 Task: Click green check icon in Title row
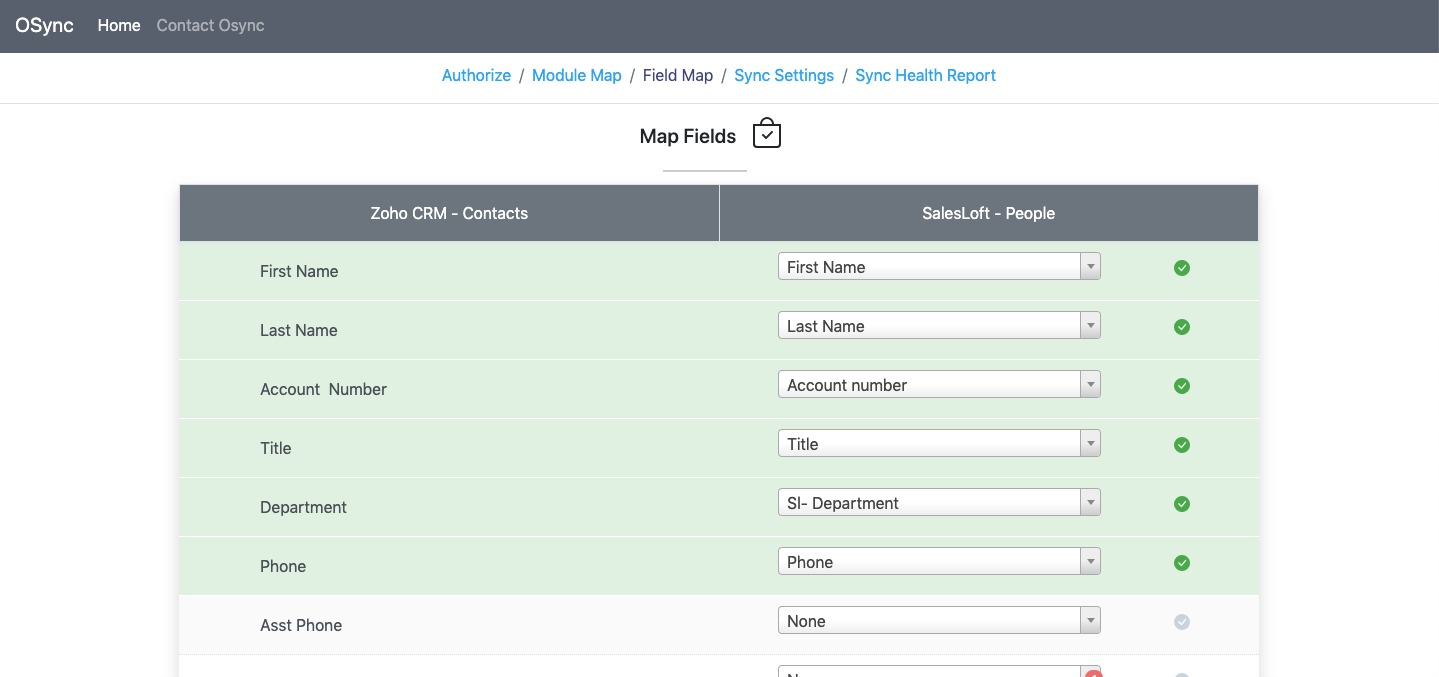tap(1182, 445)
